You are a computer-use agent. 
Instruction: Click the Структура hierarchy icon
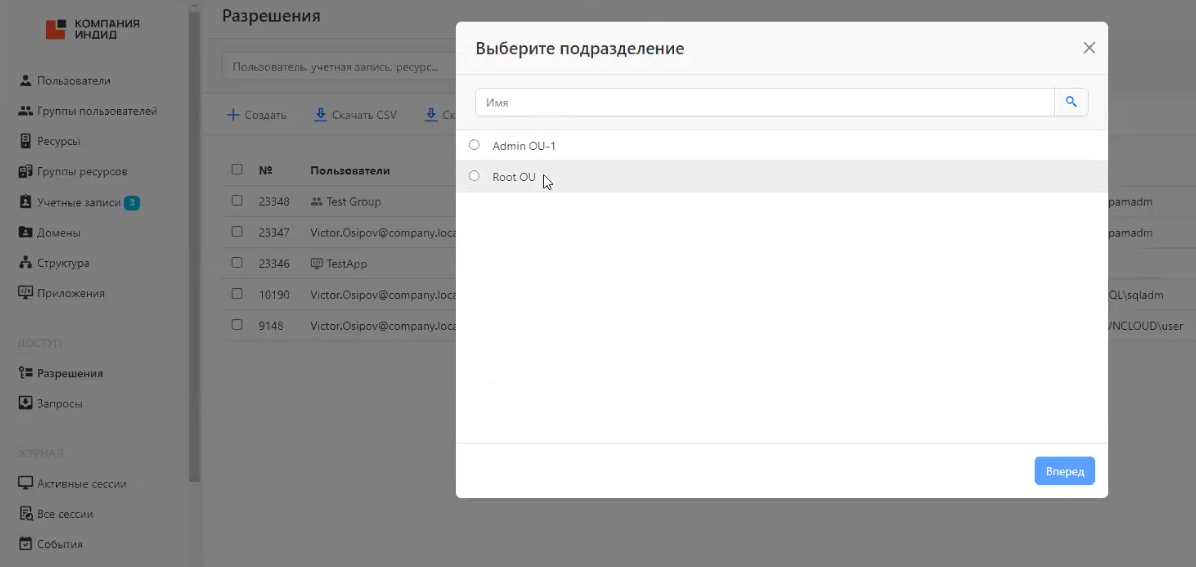pyautogui.click(x=26, y=263)
